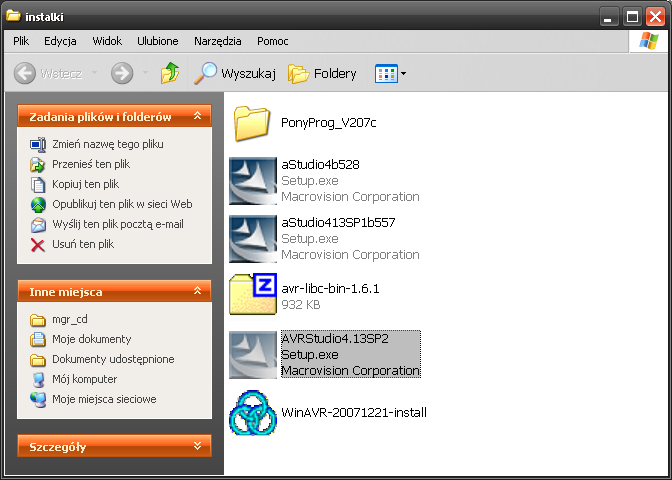This screenshot has height=480, width=672.
Task: Open Moje dokumenty from Inne miejsca
Action: click(91, 339)
